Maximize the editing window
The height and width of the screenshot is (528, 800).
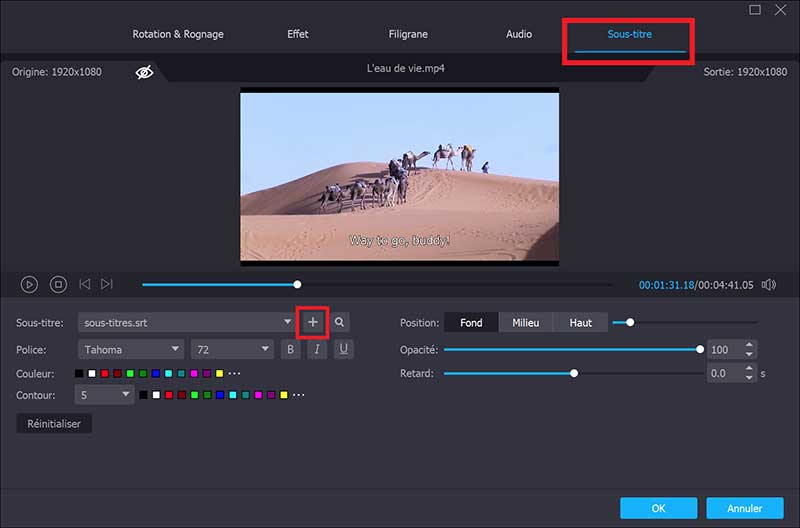click(x=755, y=10)
